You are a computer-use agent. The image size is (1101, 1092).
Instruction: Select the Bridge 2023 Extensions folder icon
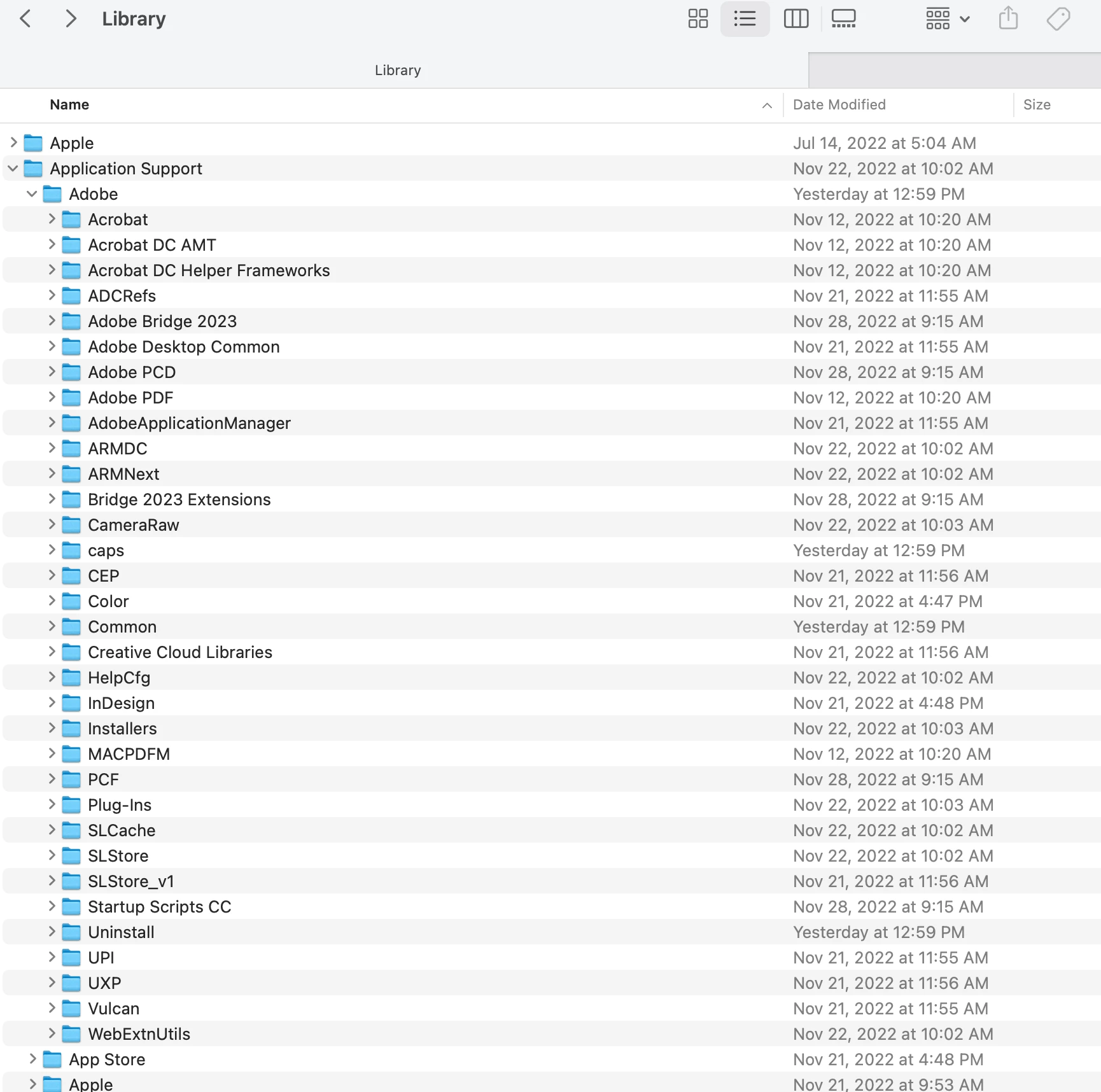71,500
